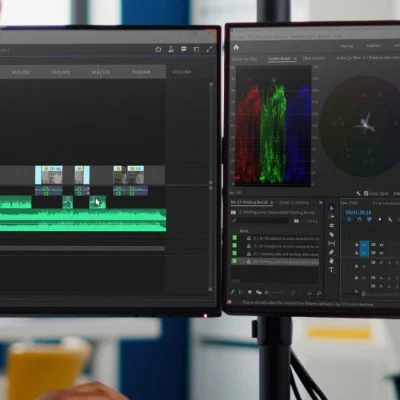Toggle lock on lower video track
This screenshot has height=400, width=400.
pos(356,253)
